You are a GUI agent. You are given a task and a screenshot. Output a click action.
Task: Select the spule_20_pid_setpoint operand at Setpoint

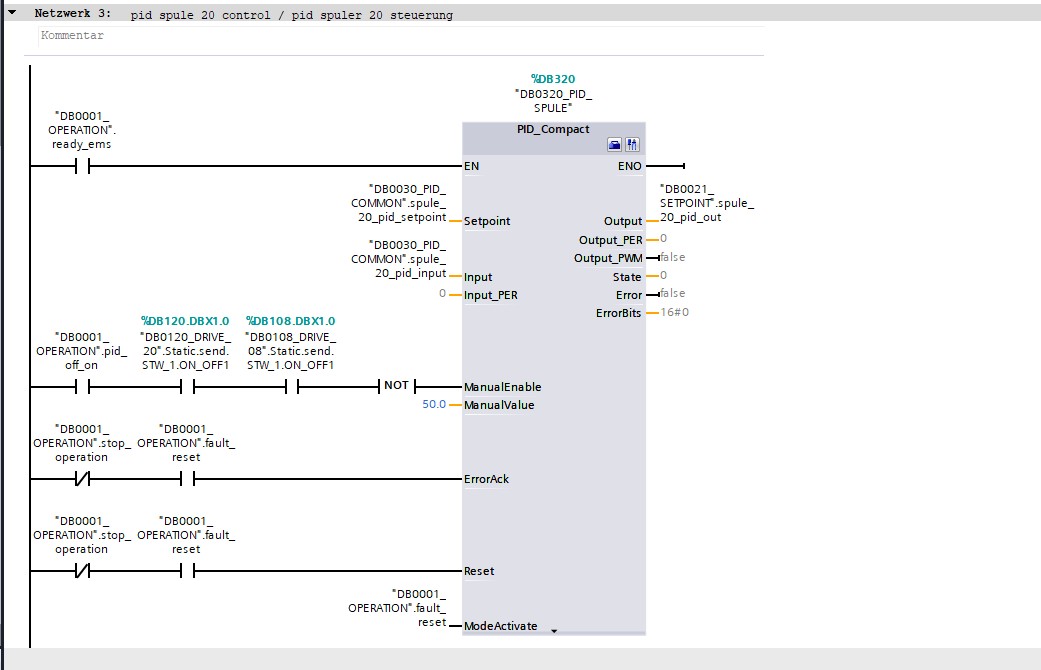[398, 203]
